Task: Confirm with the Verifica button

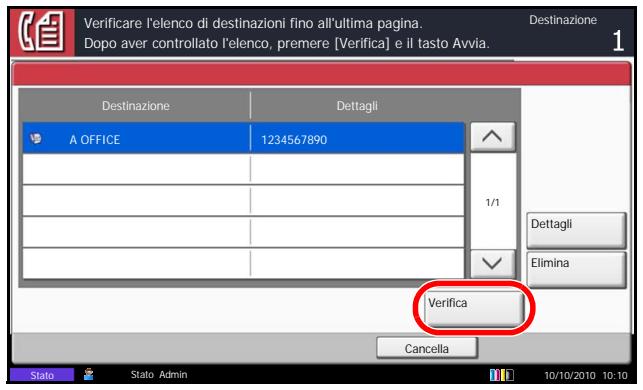Action: (x=474, y=308)
